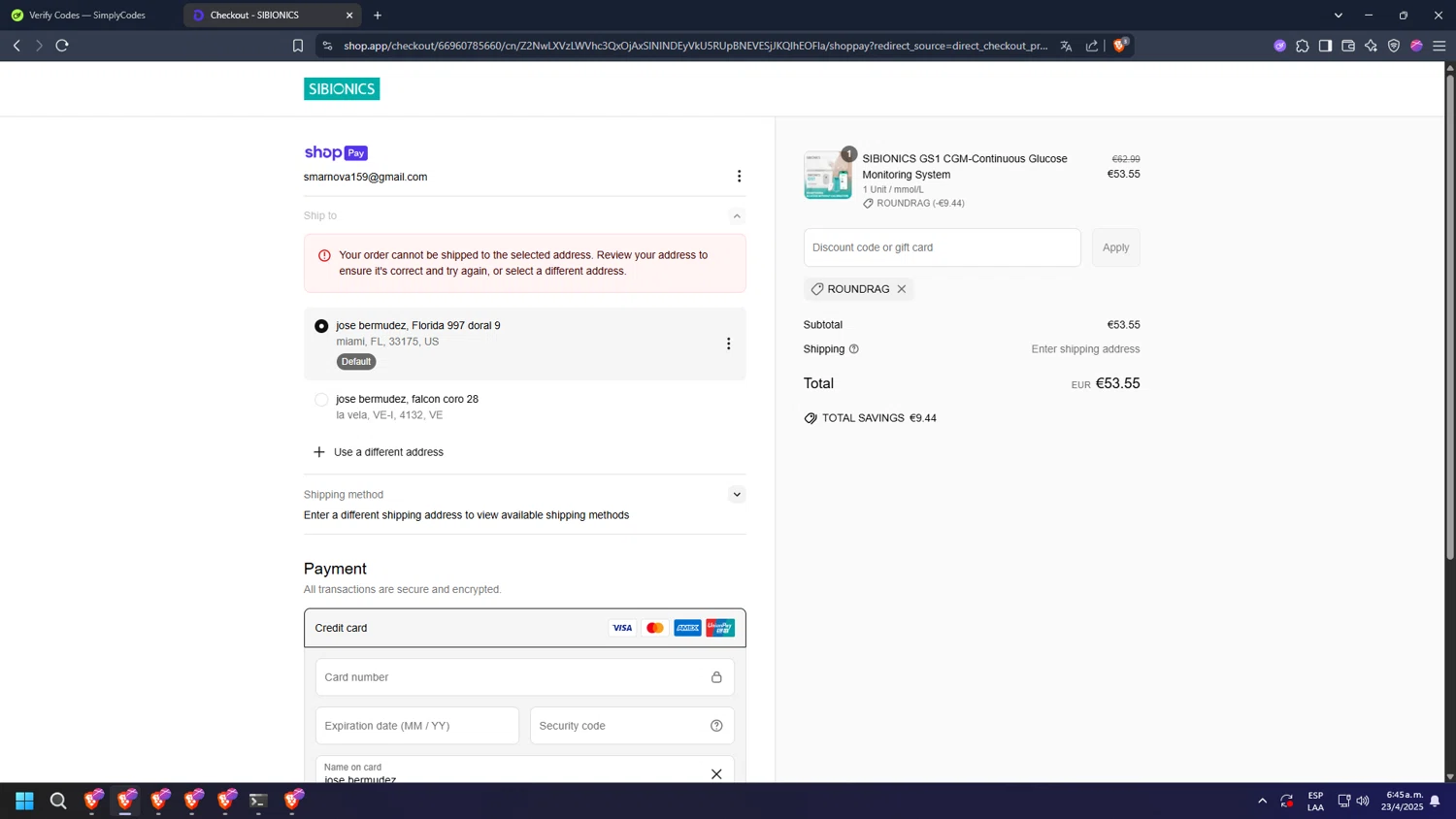Open browser extensions menu
The image size is (1456, 819).
(x=1303, y=46)
